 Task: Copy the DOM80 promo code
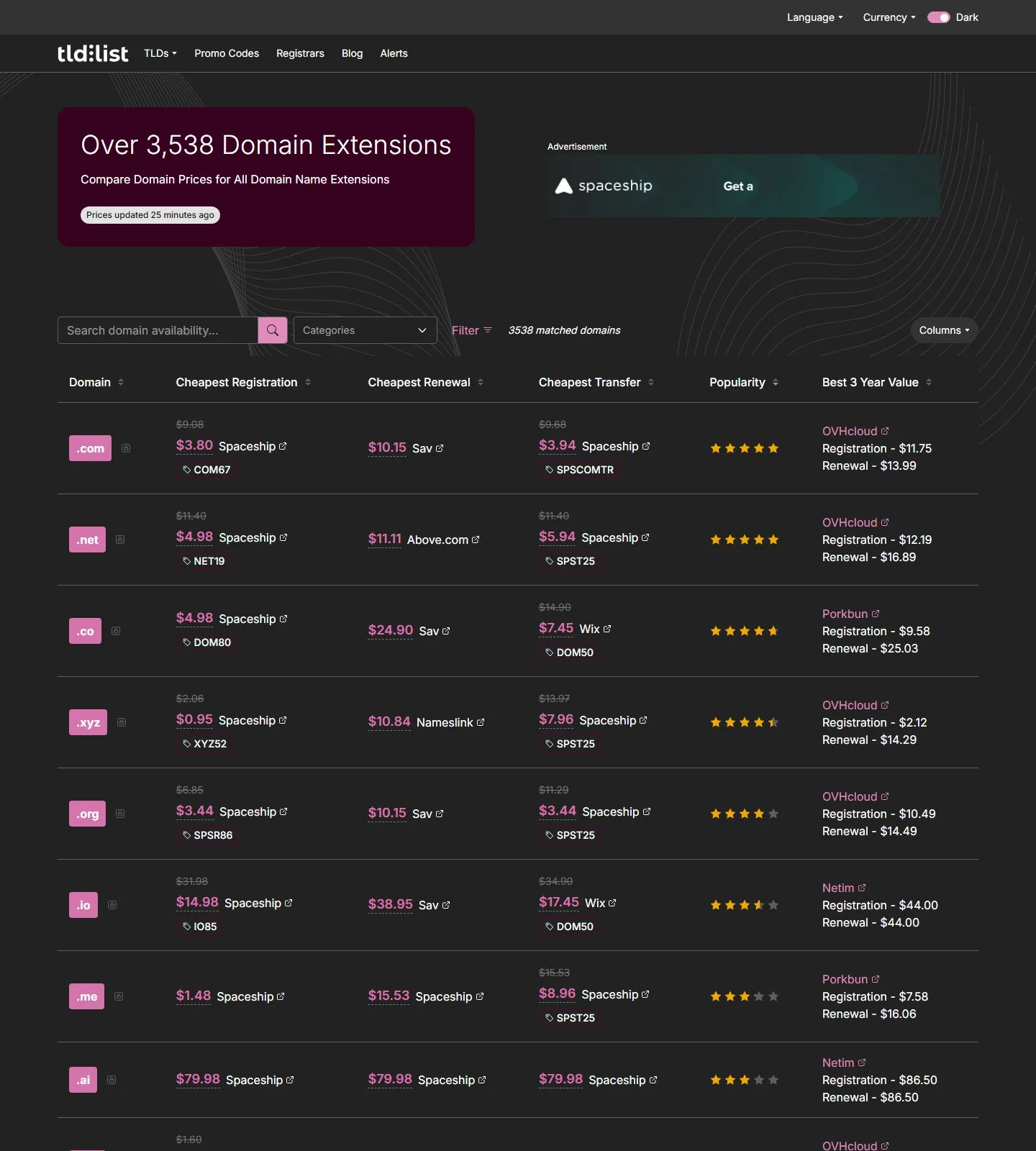(x=206, y=642)
